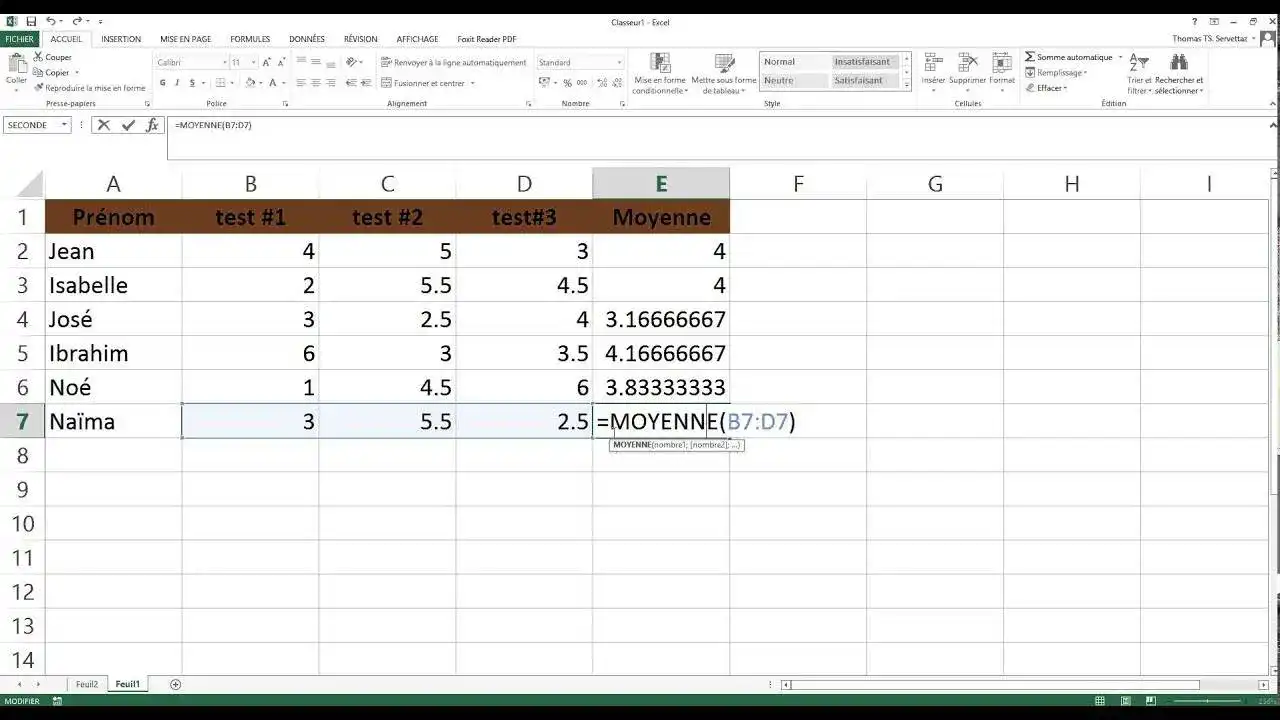Open the Insérer une fonction fx icon

click(152, 125)
